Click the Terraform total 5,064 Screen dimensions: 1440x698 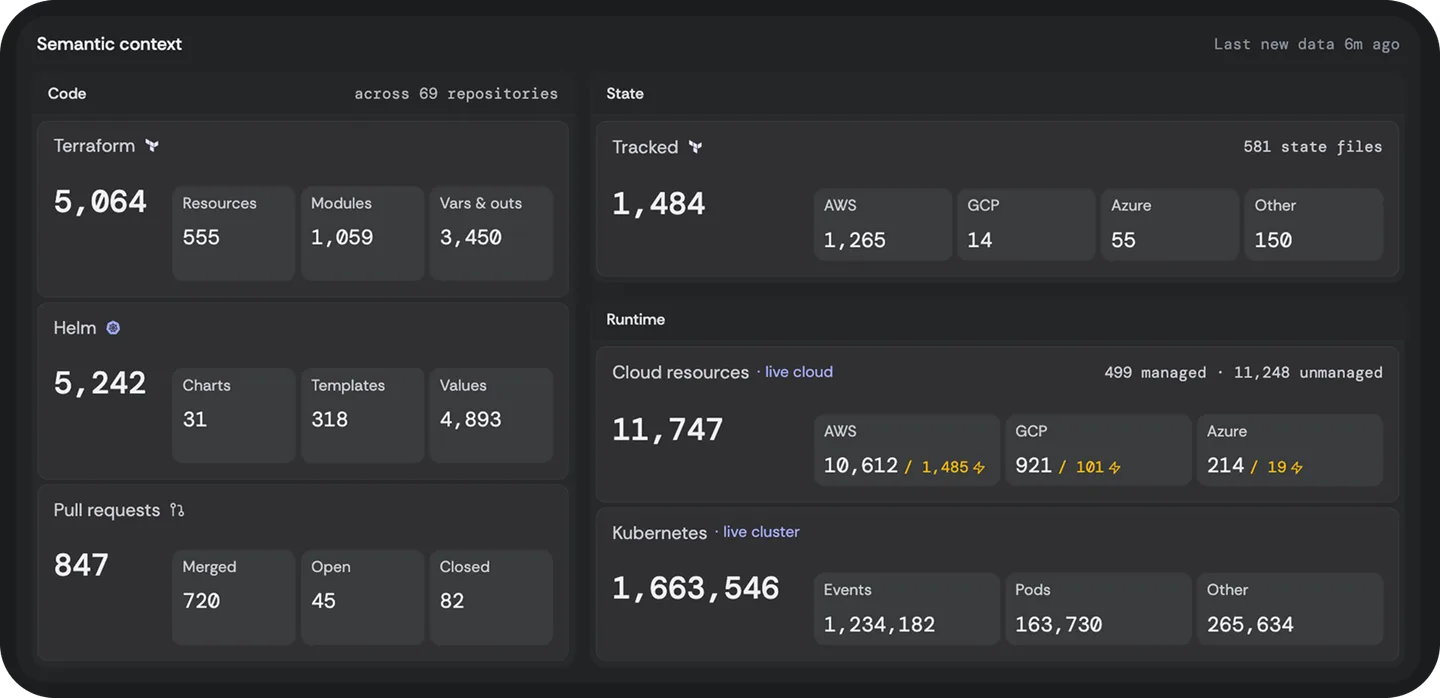[x=100, y=202]
